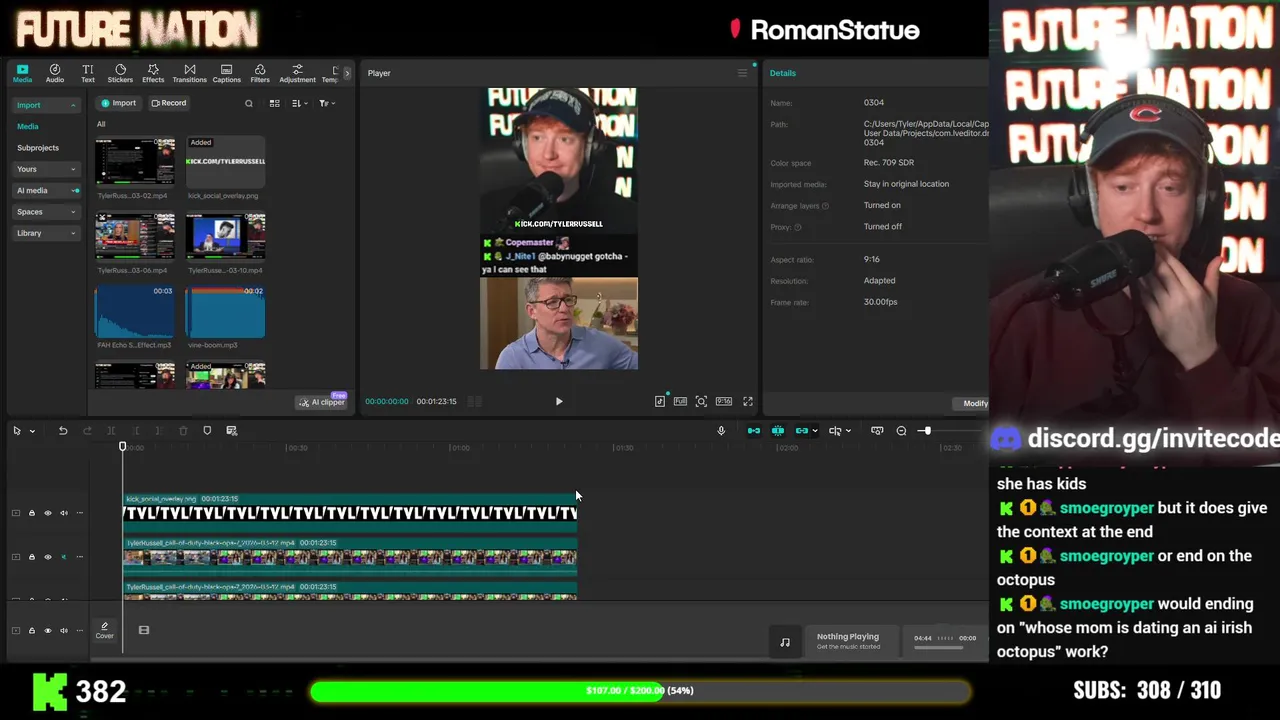Open the AI clipper tool
The height and width of the screenshot is (720, 1280).
[321, 402]
